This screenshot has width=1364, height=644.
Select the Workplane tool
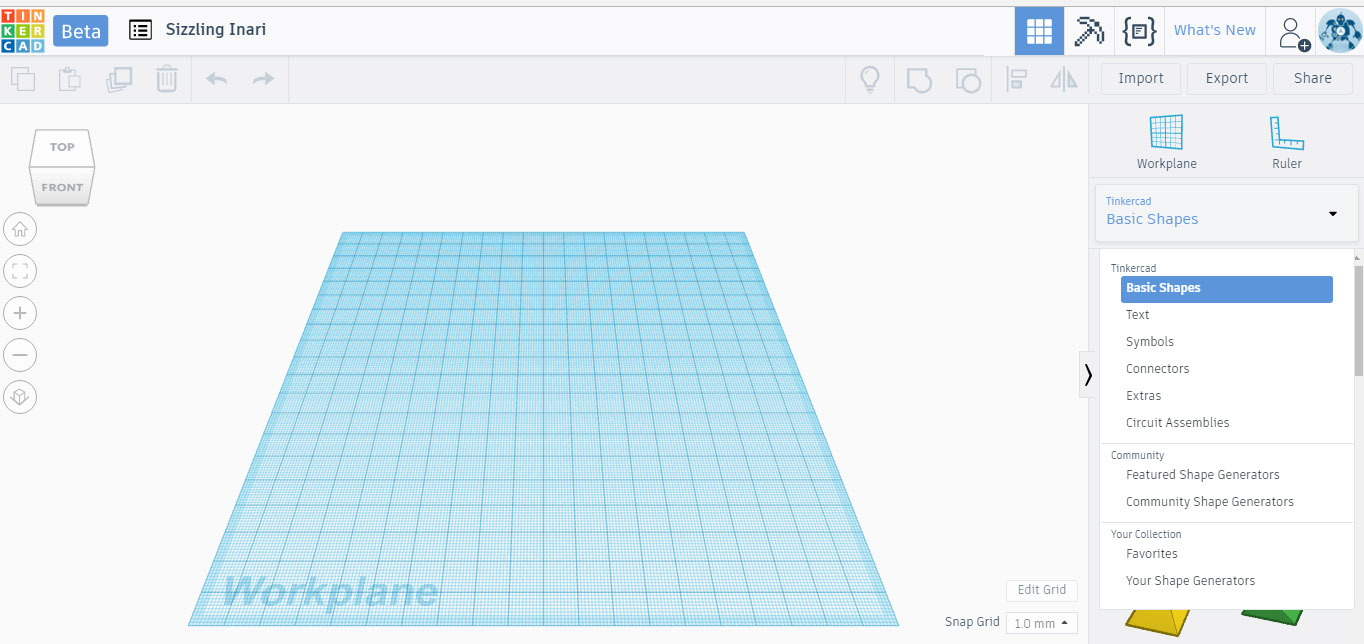point(1166,142)
